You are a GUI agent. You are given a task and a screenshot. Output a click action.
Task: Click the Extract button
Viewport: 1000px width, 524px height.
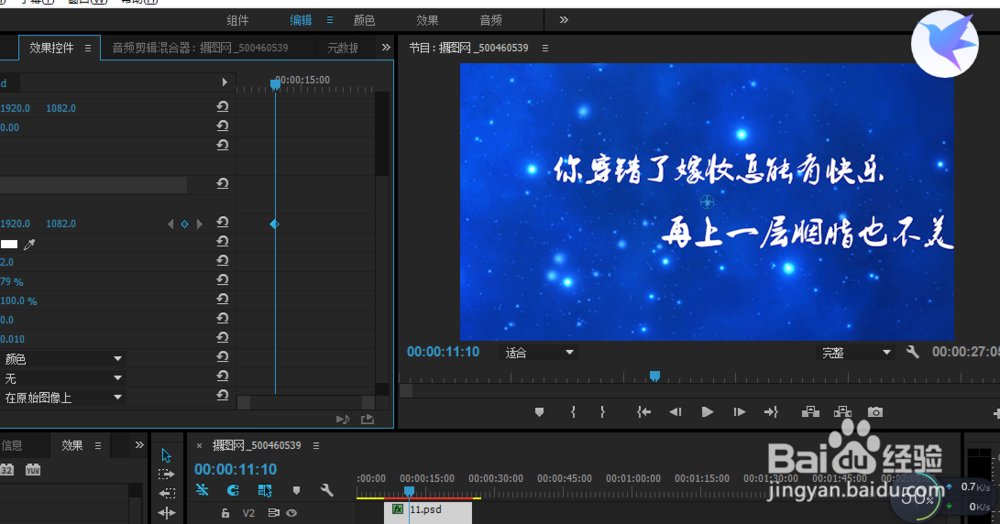(842, 412)
